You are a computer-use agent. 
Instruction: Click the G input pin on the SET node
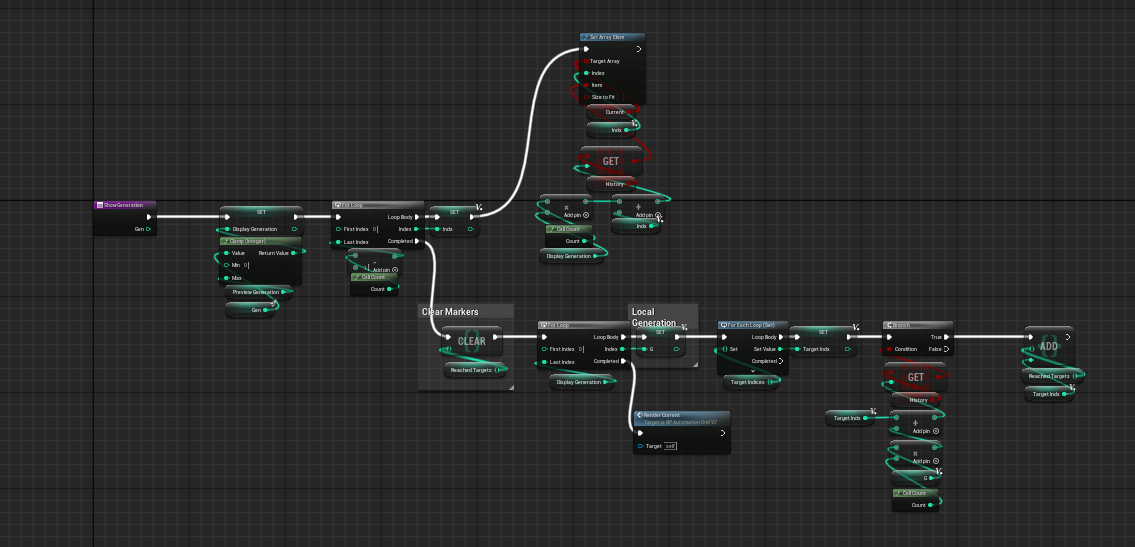(644, 349)
